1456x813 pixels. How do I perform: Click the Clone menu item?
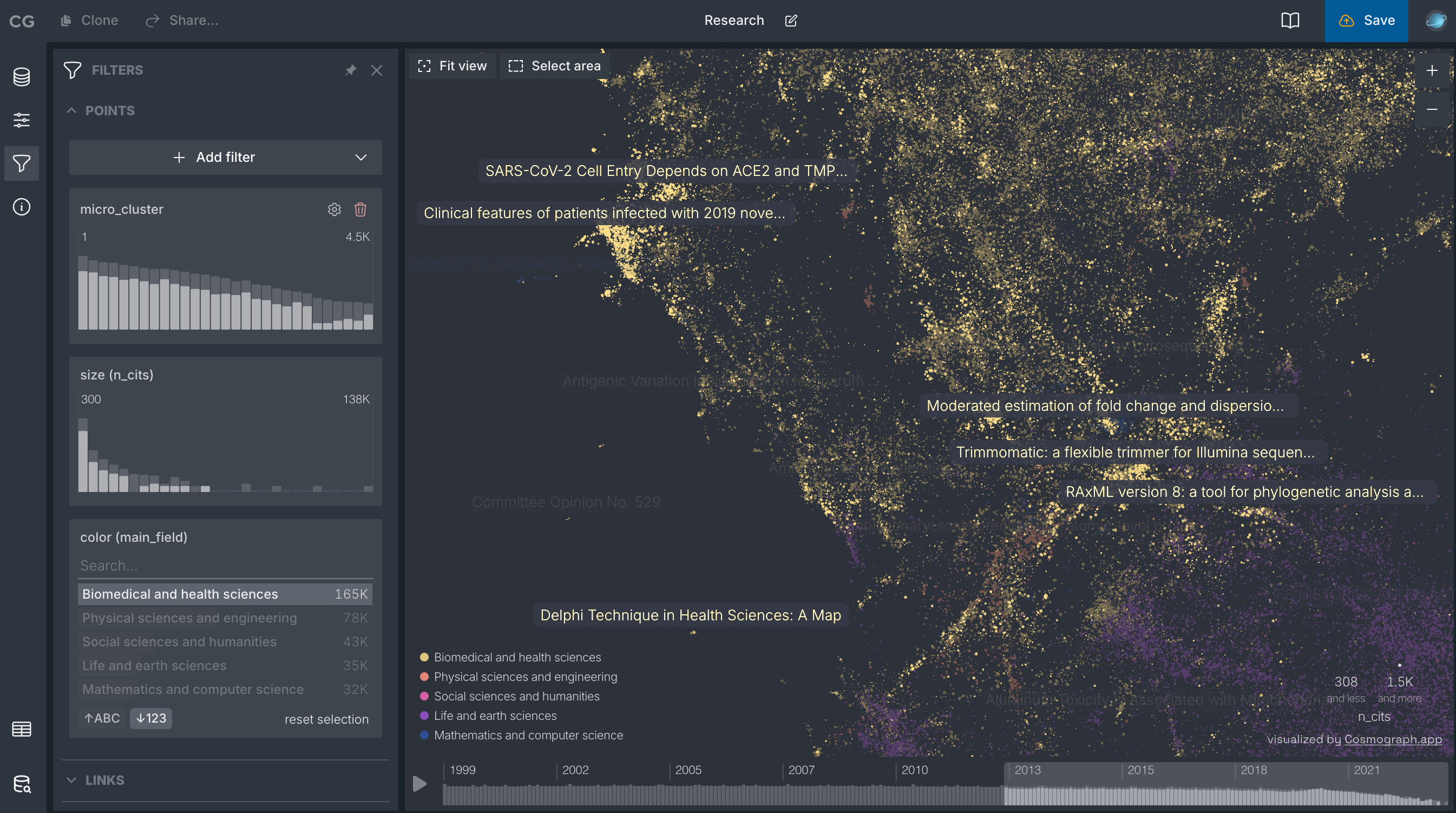point(90,21)
